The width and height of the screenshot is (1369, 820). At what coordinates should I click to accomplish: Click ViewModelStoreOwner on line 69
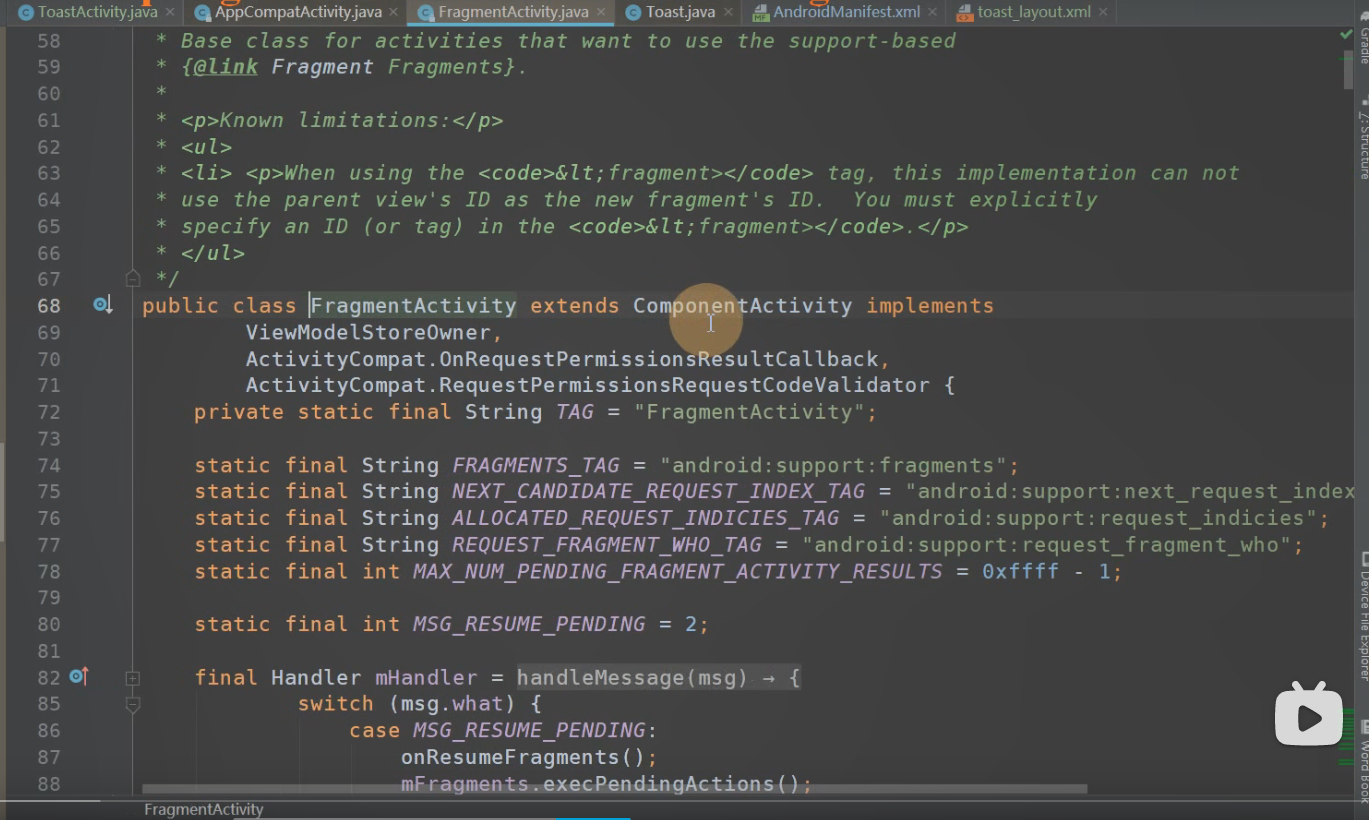click(368, 332)
